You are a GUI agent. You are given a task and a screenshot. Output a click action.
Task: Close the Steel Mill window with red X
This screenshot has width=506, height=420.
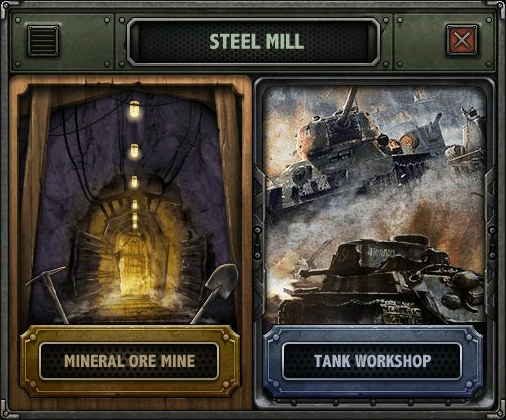tap(462, 40)
